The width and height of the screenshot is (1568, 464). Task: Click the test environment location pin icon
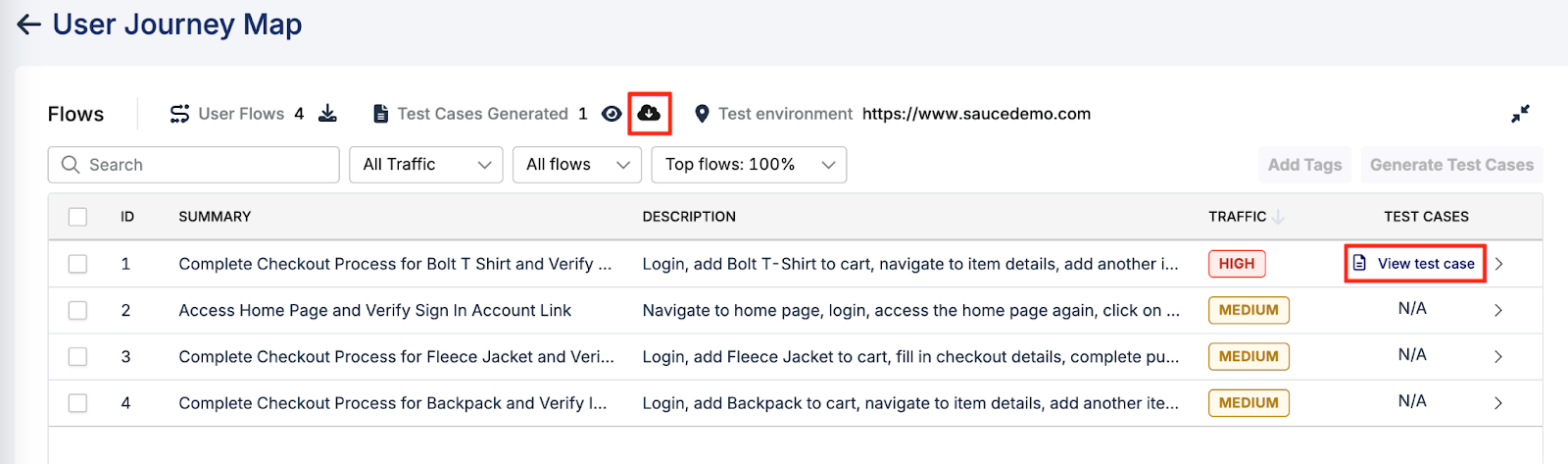click(702, 114)
